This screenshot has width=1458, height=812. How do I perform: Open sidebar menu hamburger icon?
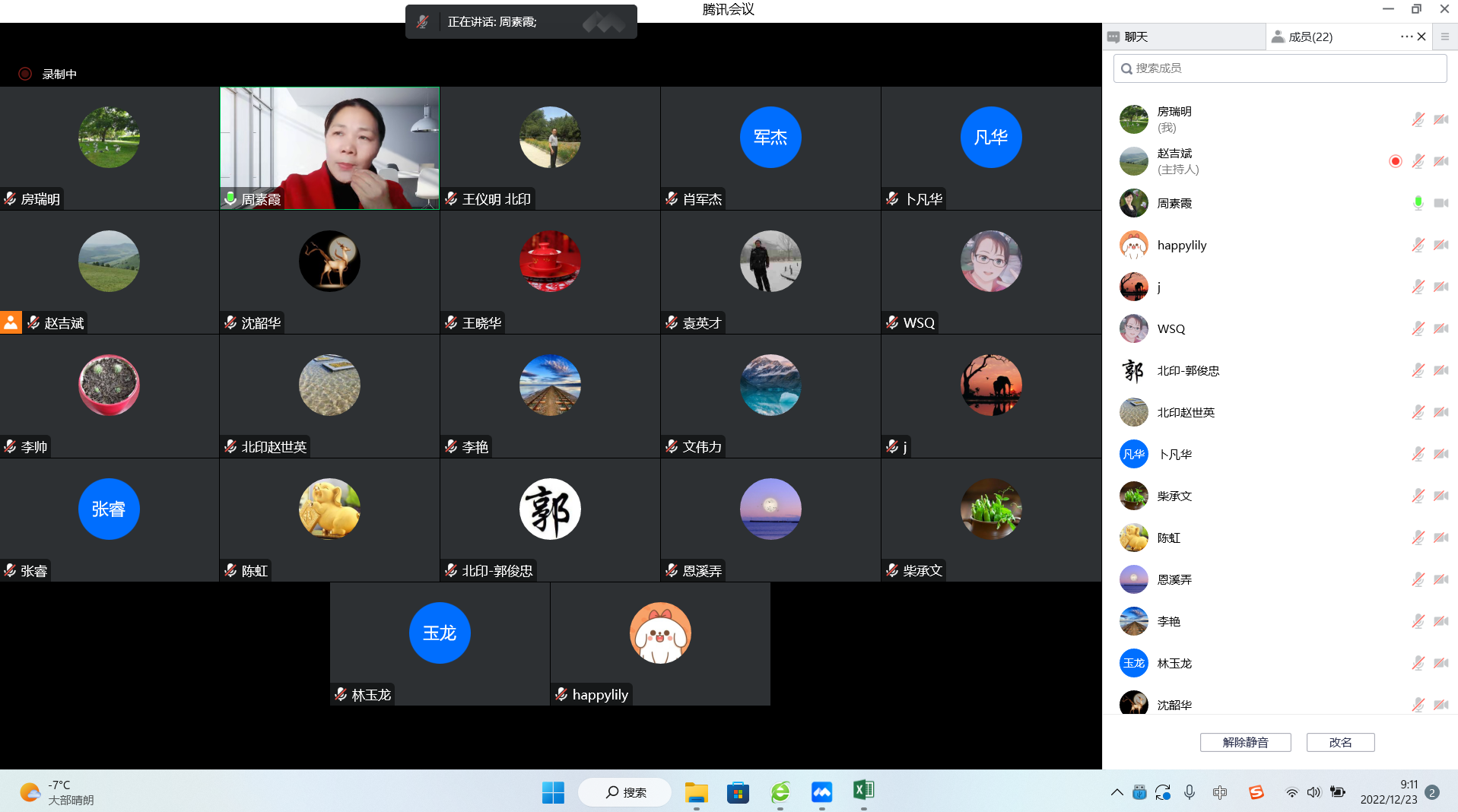[1444, 36]
